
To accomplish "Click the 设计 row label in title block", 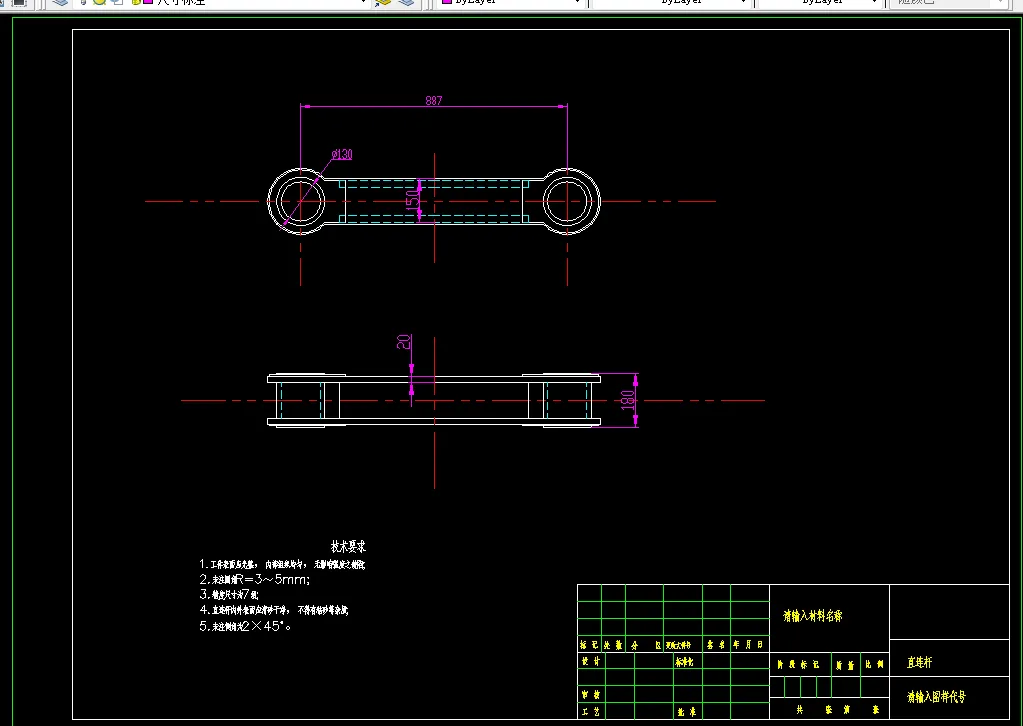I will 590,661.
